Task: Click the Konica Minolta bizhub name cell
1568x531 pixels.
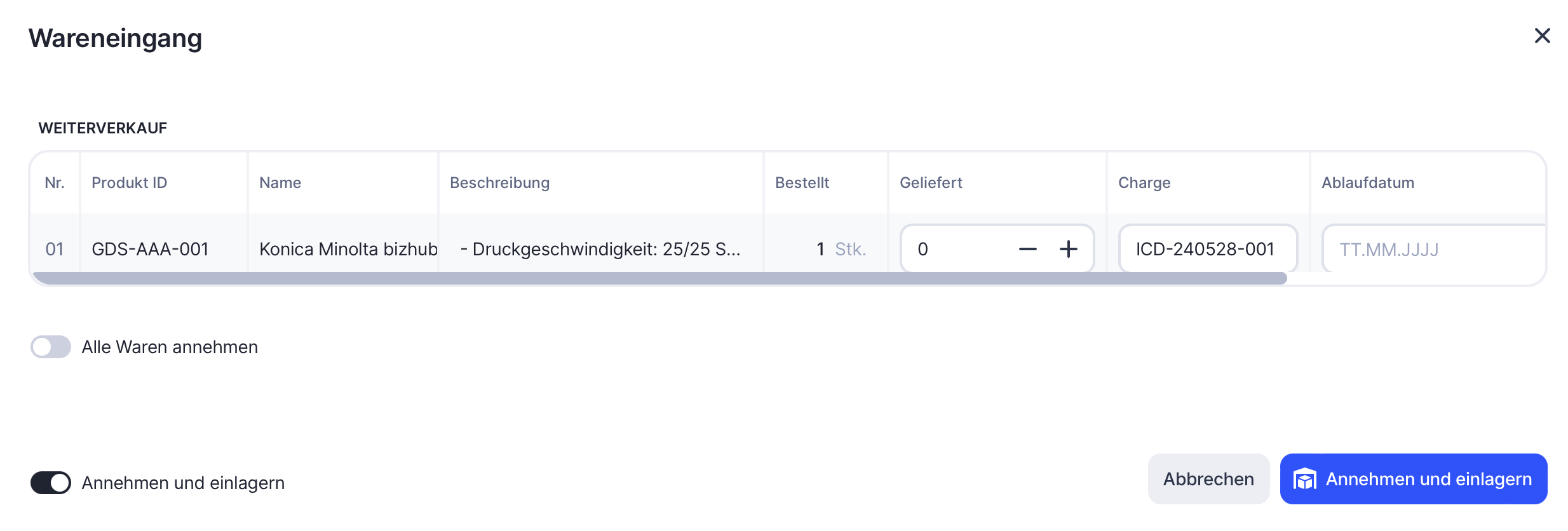Action: (x=348, y=249)
